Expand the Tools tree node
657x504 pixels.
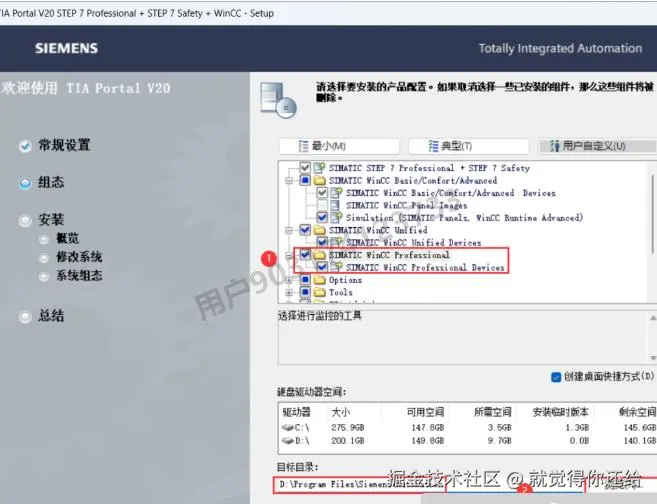pos(289,292)
